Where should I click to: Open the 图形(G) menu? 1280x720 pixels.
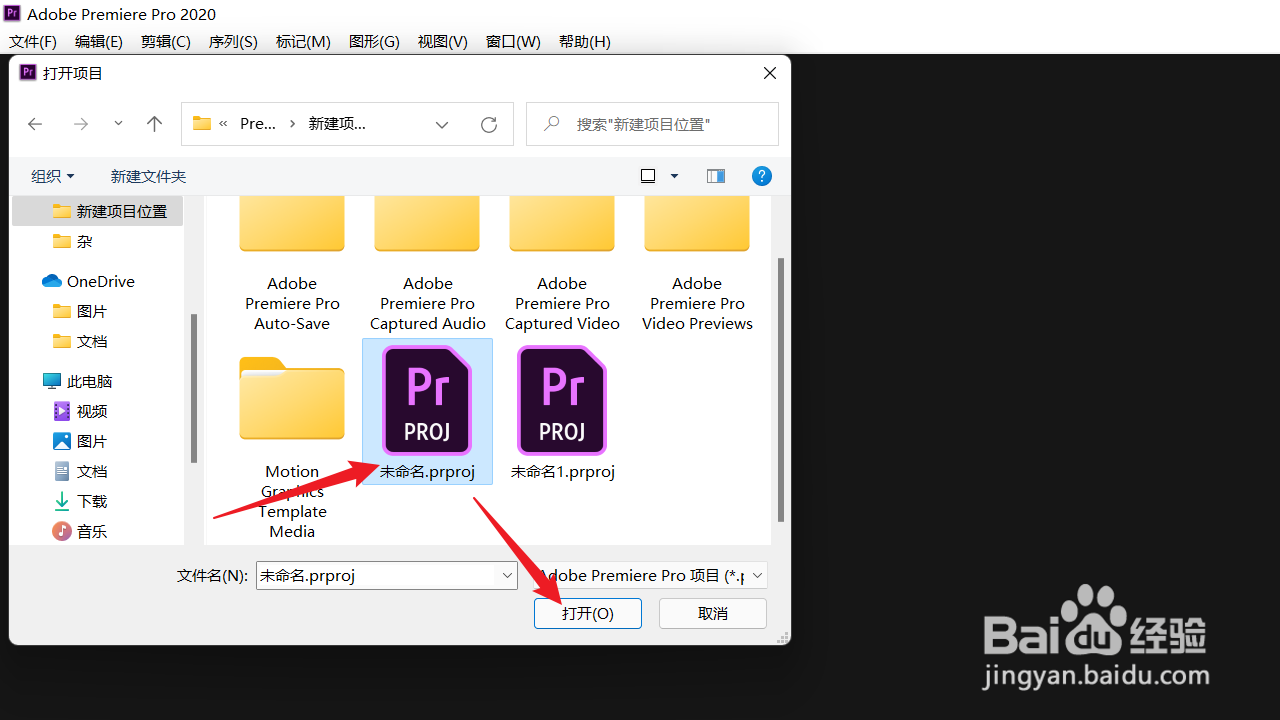(374, 42)
